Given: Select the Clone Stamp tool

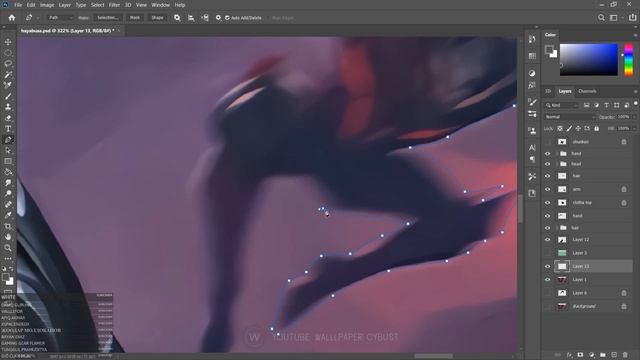Looking at the screenshot, I should point(8,107).
